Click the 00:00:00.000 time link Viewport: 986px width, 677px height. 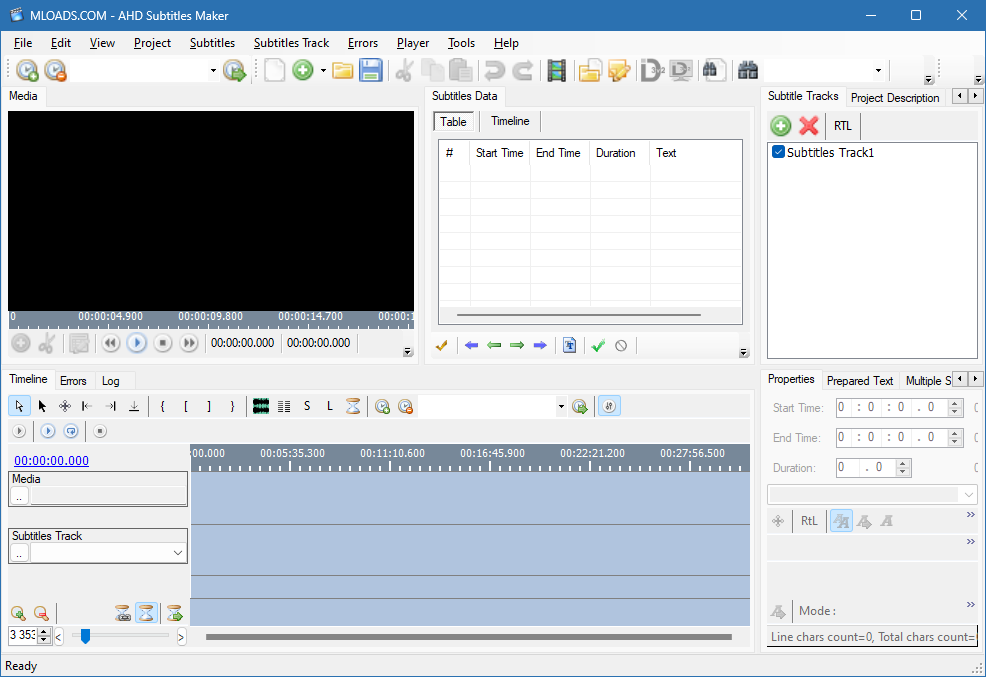pos(52,460)
